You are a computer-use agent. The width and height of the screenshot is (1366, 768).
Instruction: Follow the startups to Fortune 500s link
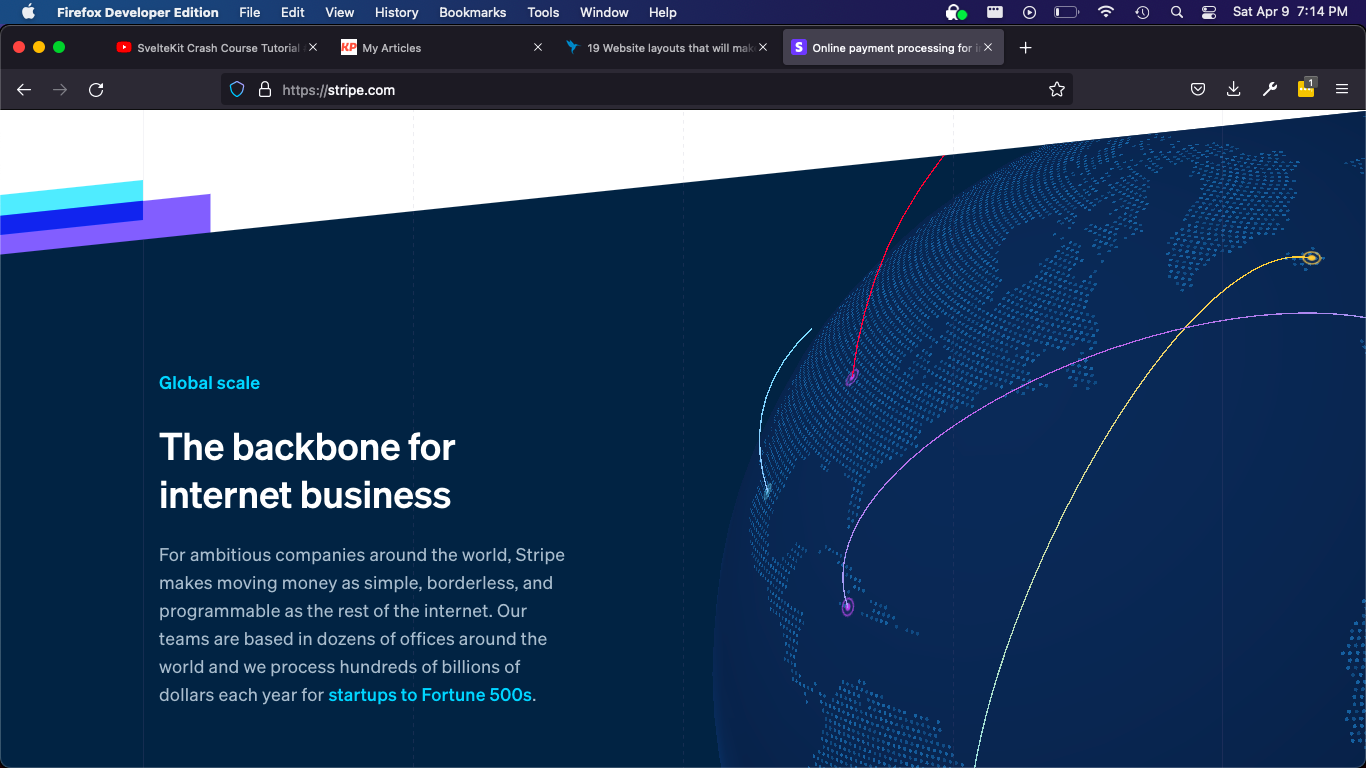[430, 695]
